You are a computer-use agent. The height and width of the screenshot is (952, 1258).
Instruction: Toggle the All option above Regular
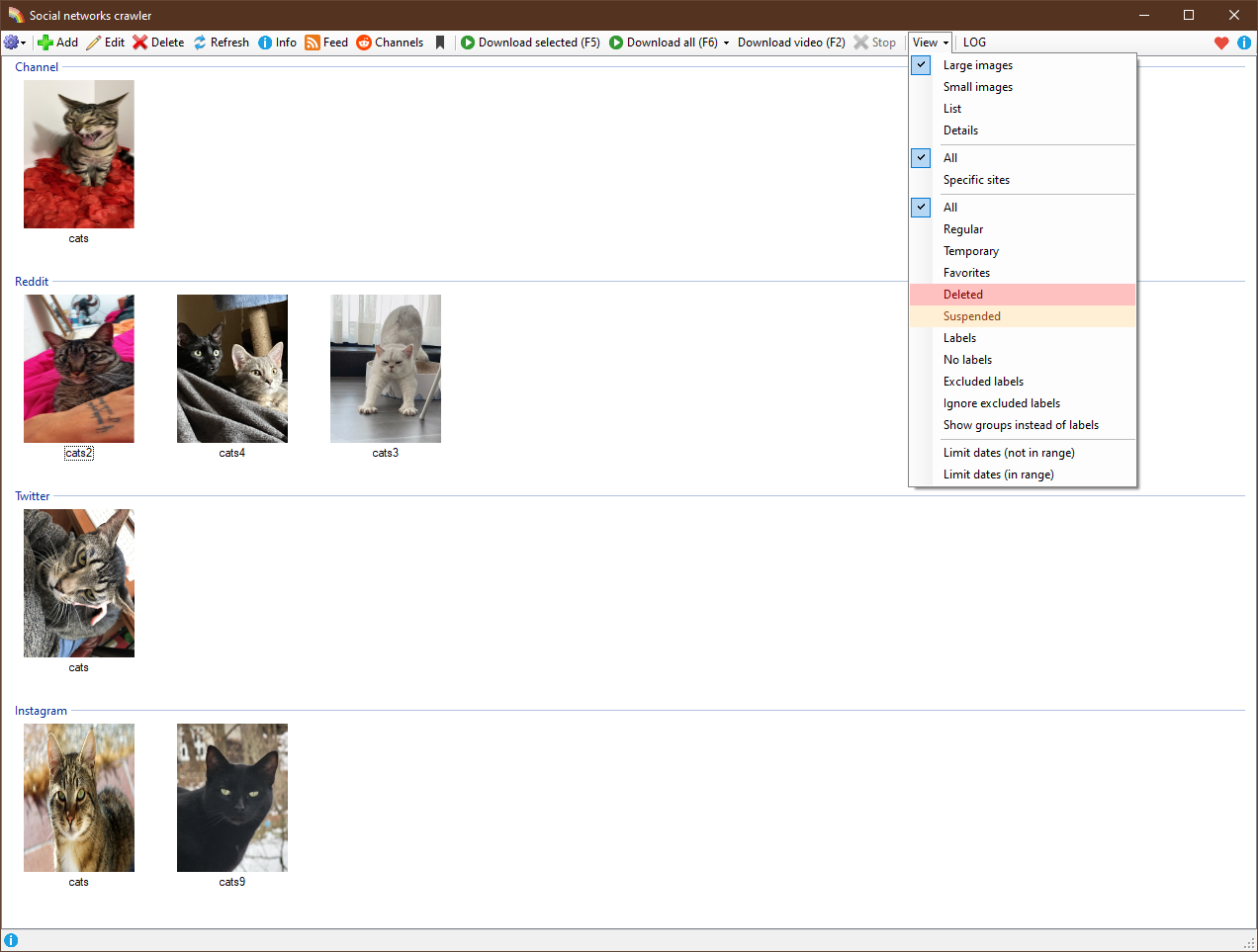tap(921, 208)
